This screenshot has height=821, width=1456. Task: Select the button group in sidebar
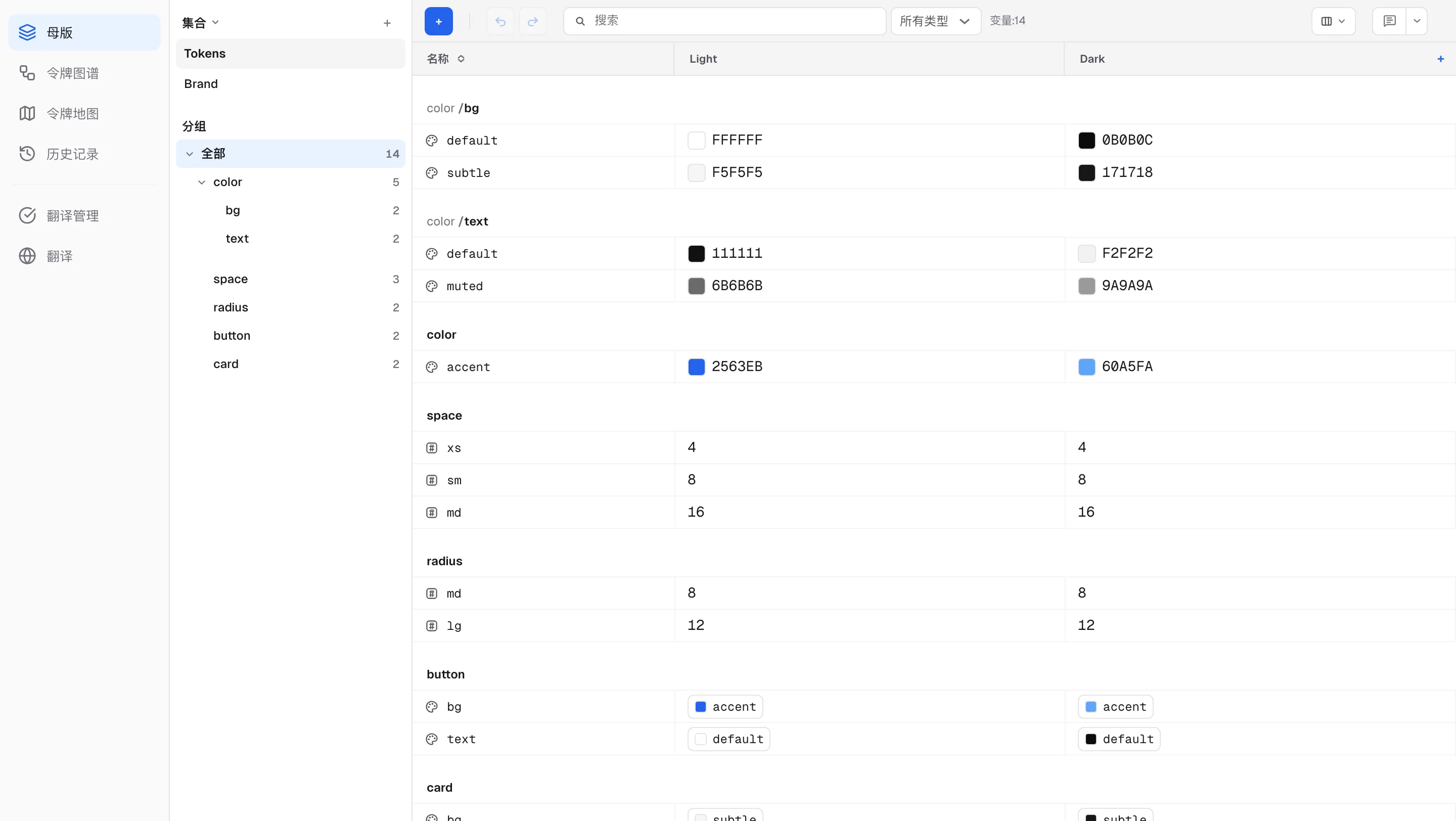[291, 336]
